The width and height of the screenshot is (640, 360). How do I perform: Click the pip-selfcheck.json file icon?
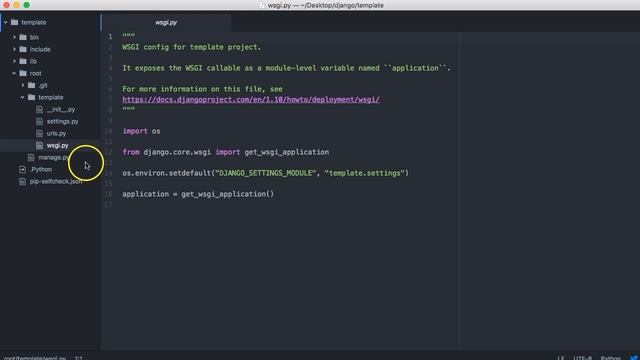pyautogui.click(x=22, y=181)
